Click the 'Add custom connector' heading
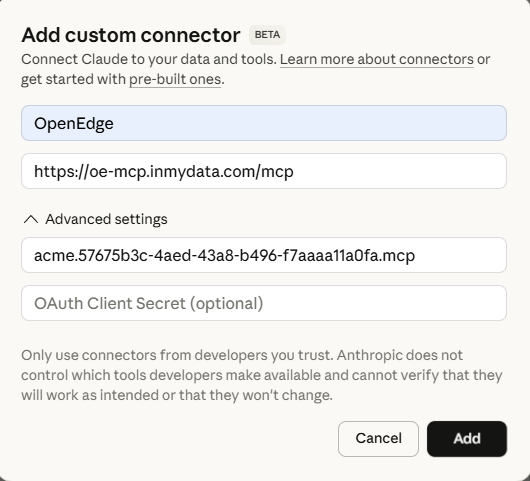Screen dimensions: 530x481 click(131, 35)
